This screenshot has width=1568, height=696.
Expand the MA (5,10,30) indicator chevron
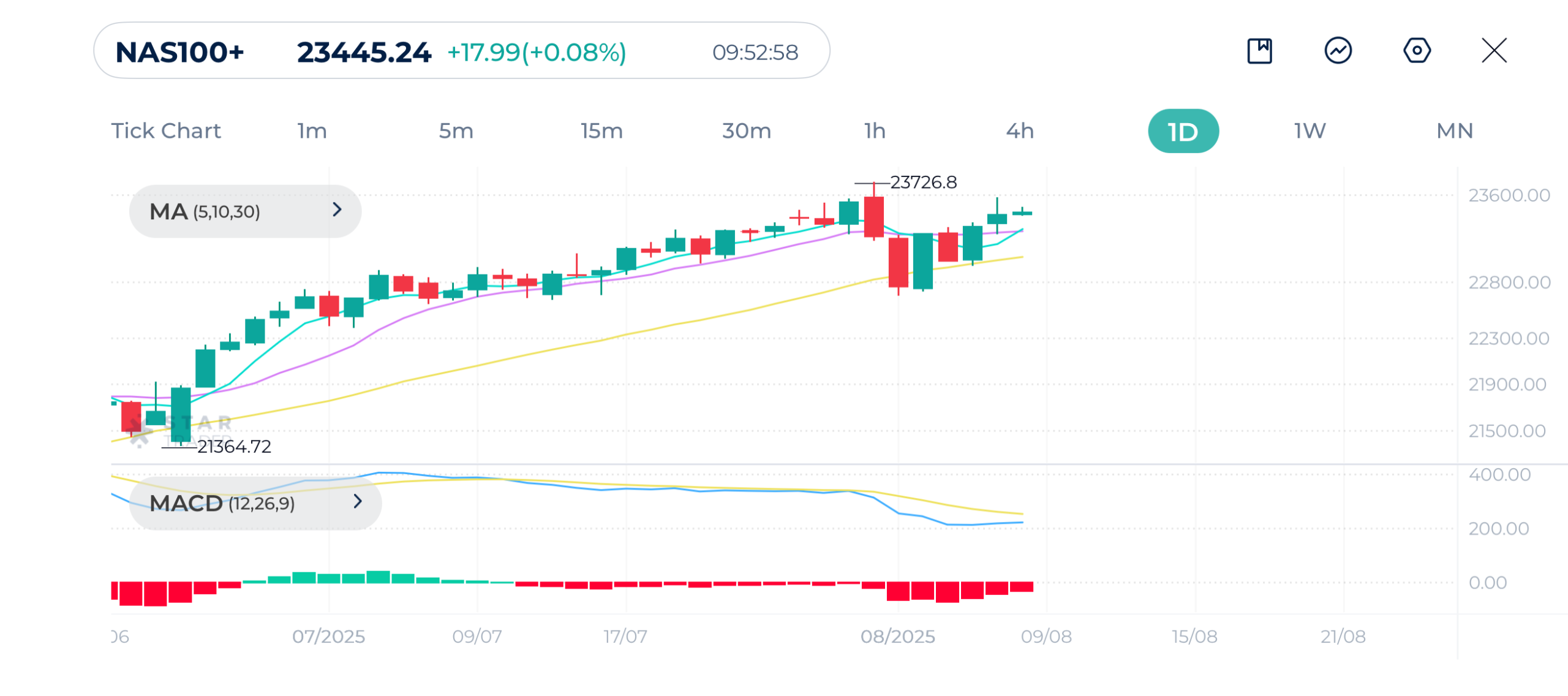[337, 210]
